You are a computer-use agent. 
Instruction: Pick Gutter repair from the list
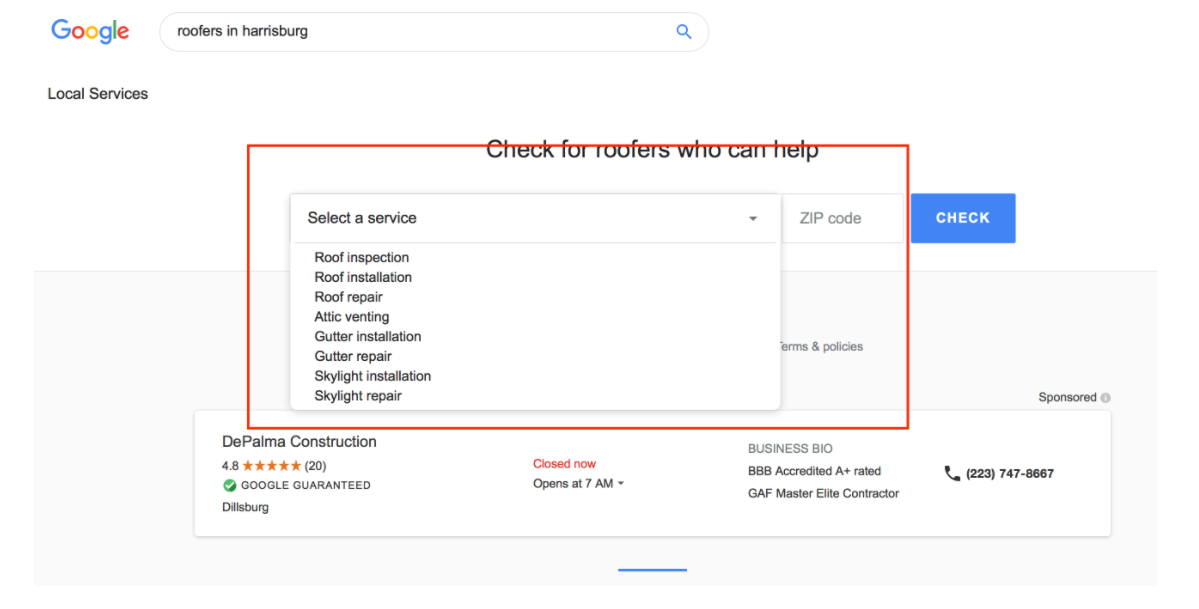click(x=353, y=357)
